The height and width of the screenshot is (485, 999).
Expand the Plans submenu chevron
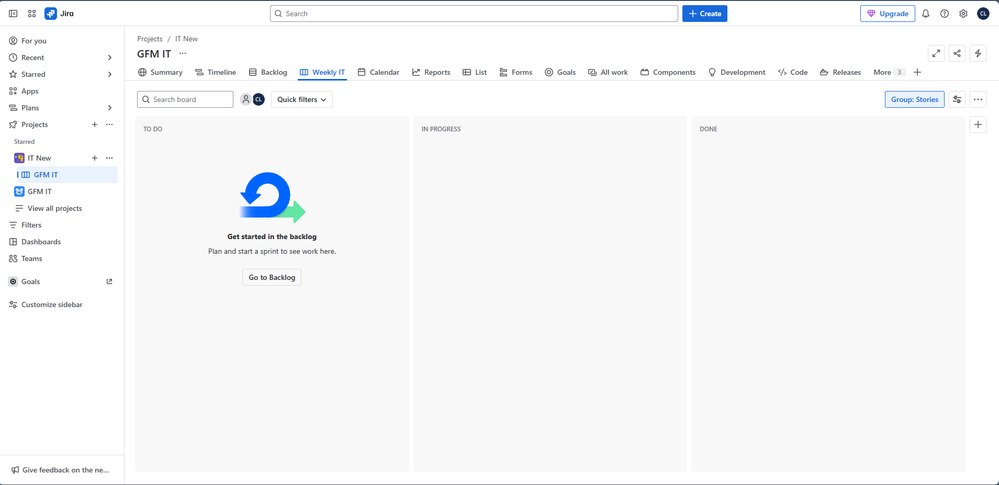click(x=110, y=108)
